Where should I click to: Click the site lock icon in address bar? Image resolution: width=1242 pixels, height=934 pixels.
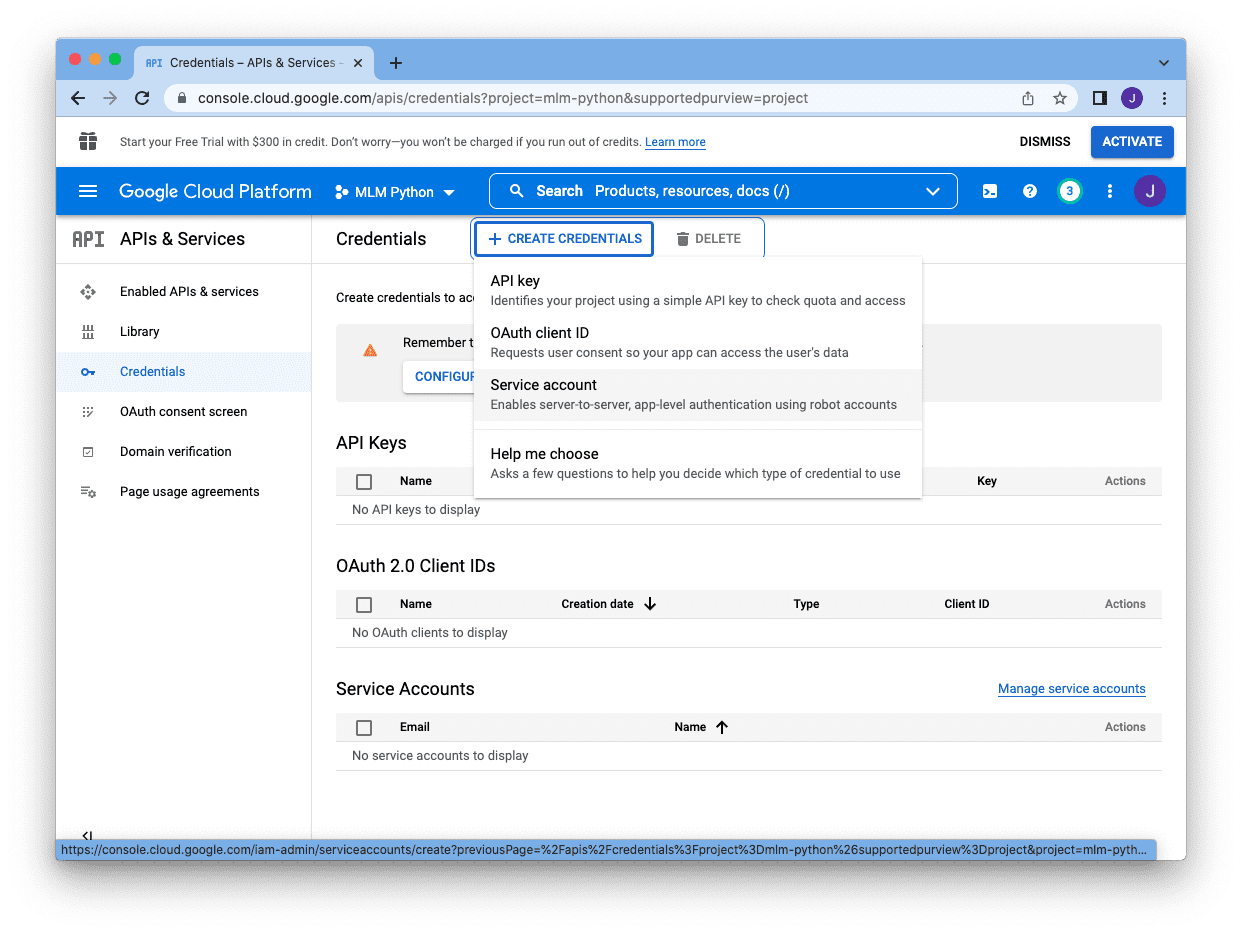(182, 98)
